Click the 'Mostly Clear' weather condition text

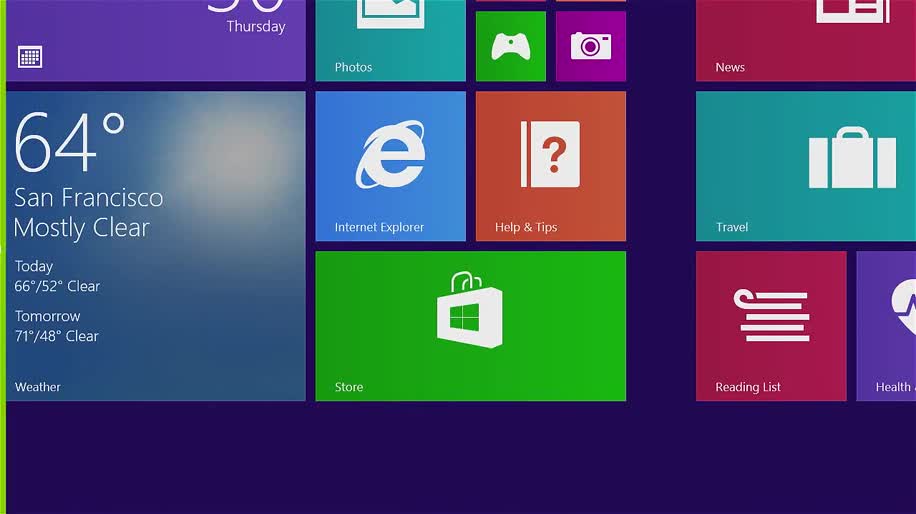[x=82, y=228]
